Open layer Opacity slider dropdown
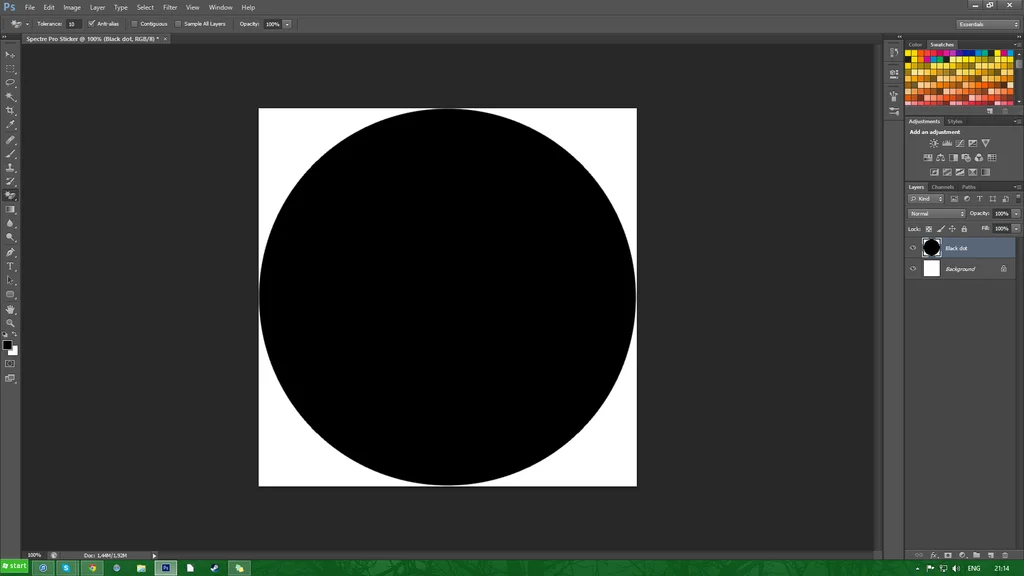The image size is (1024, 576). (1016, 214)
